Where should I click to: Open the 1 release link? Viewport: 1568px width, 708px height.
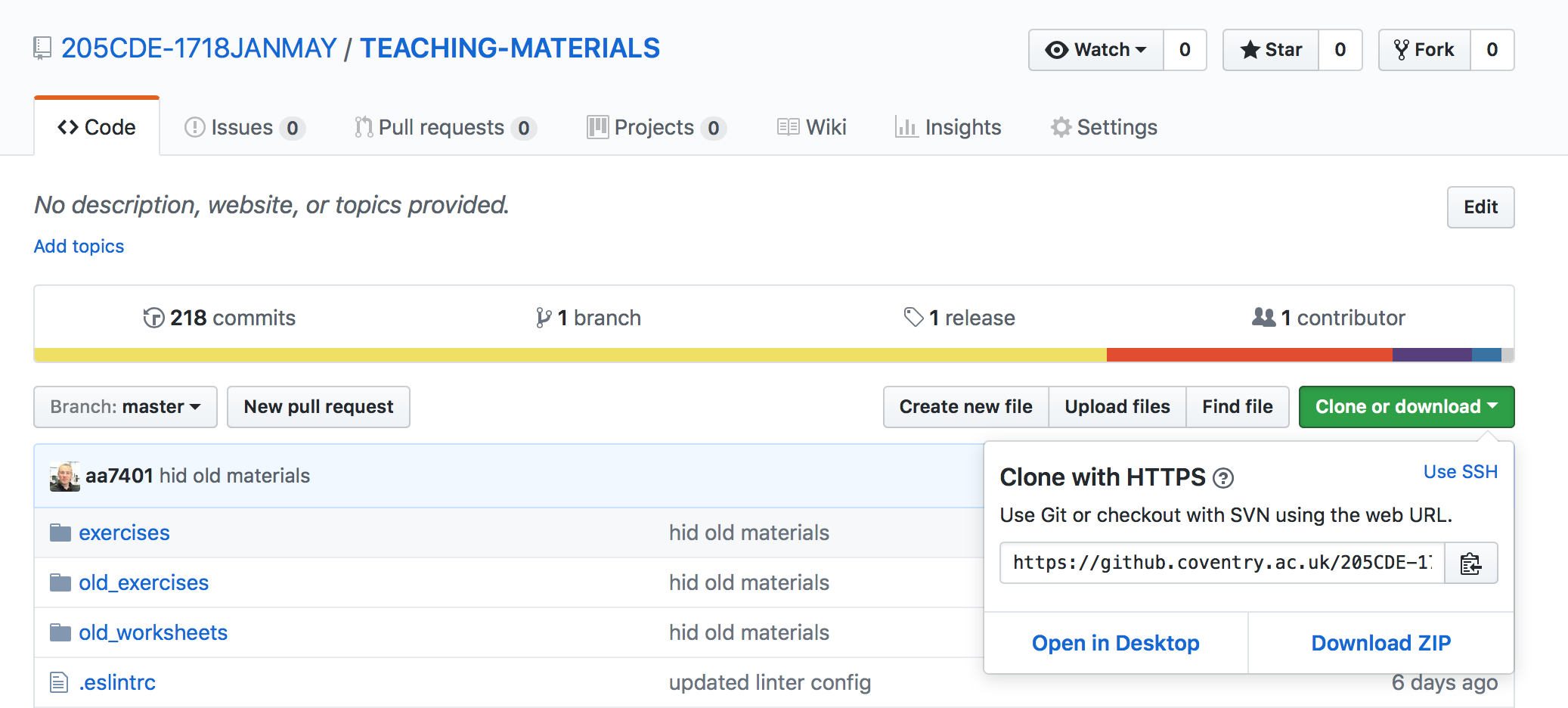959,318
